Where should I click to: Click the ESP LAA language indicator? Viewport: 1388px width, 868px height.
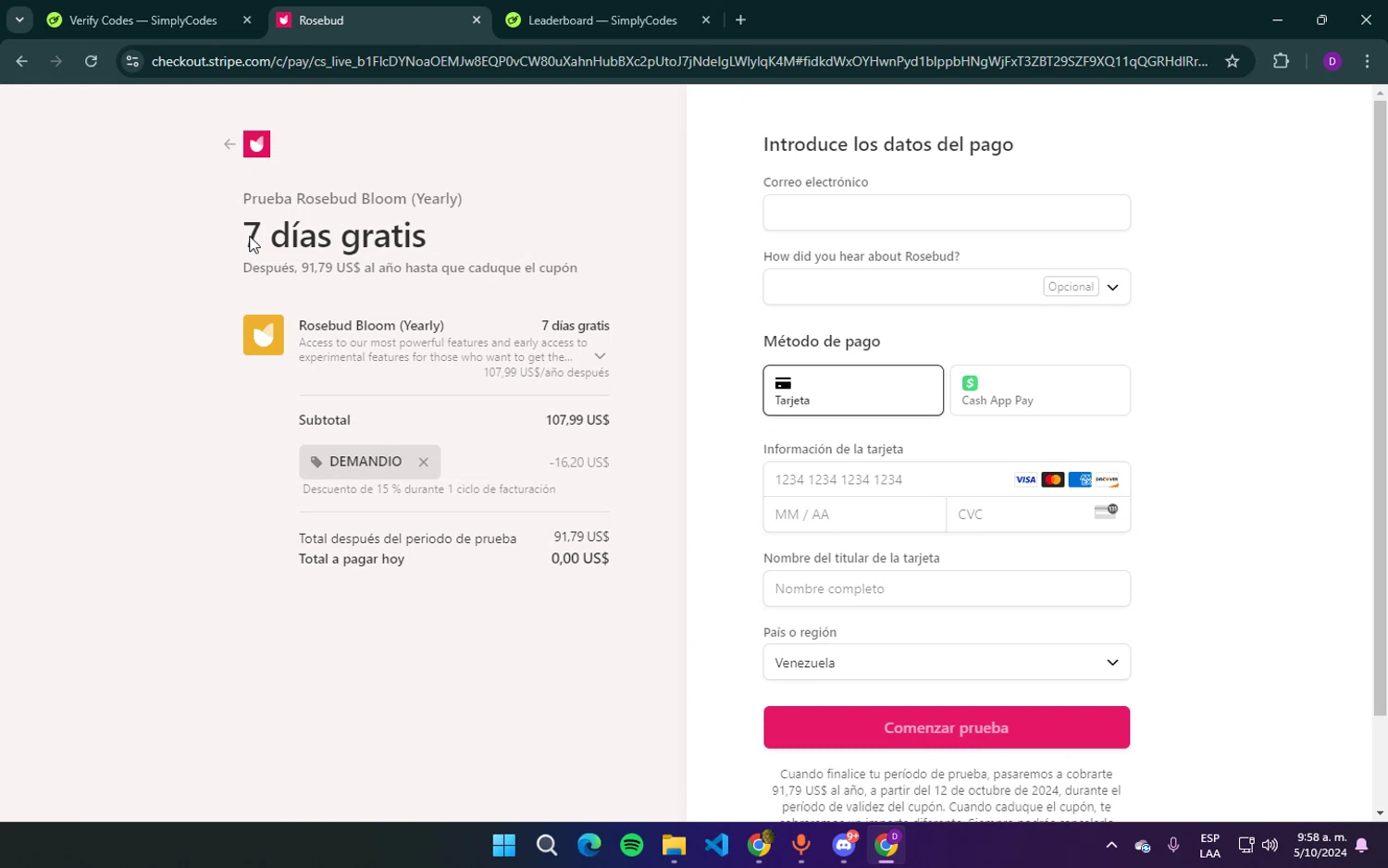1209,846
